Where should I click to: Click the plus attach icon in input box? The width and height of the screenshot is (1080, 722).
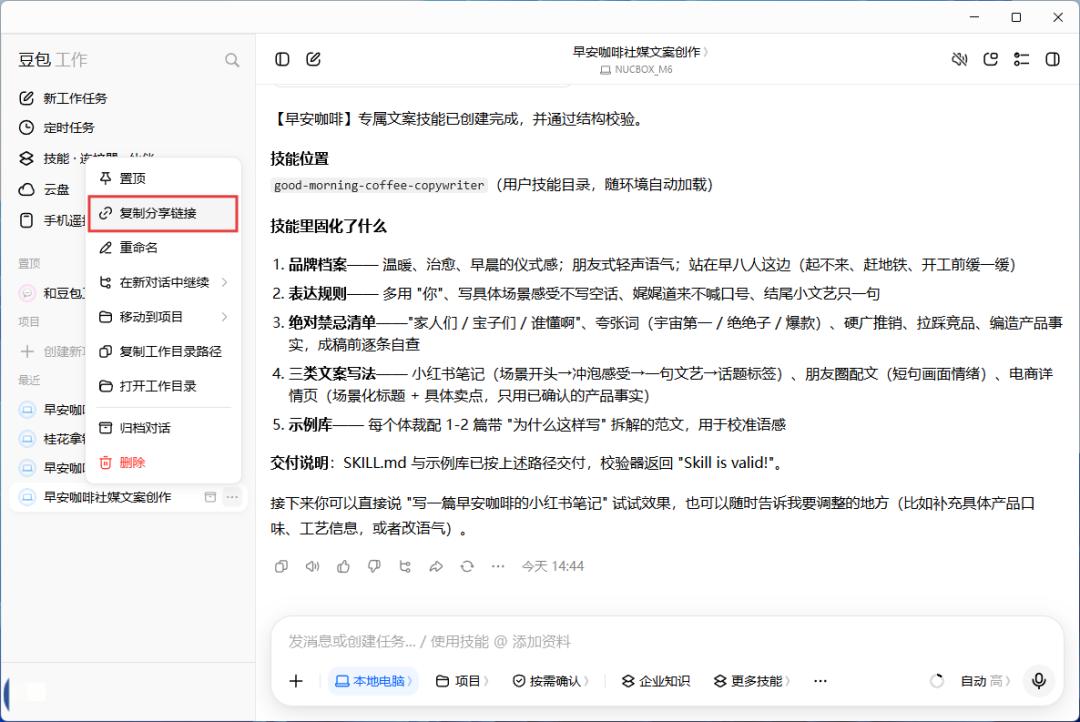tap(296, 681)
